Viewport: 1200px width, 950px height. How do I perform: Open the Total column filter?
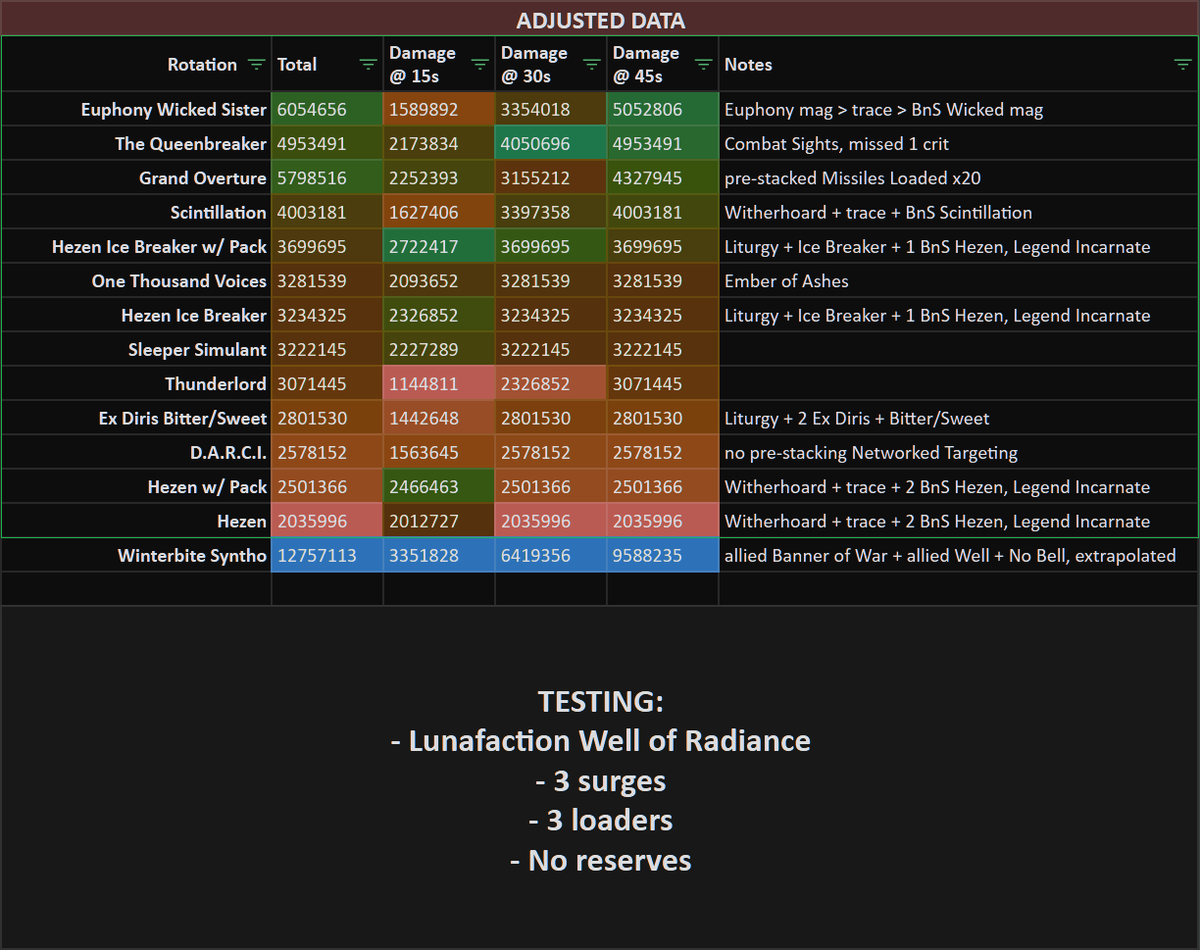click(x=368, y=65)
